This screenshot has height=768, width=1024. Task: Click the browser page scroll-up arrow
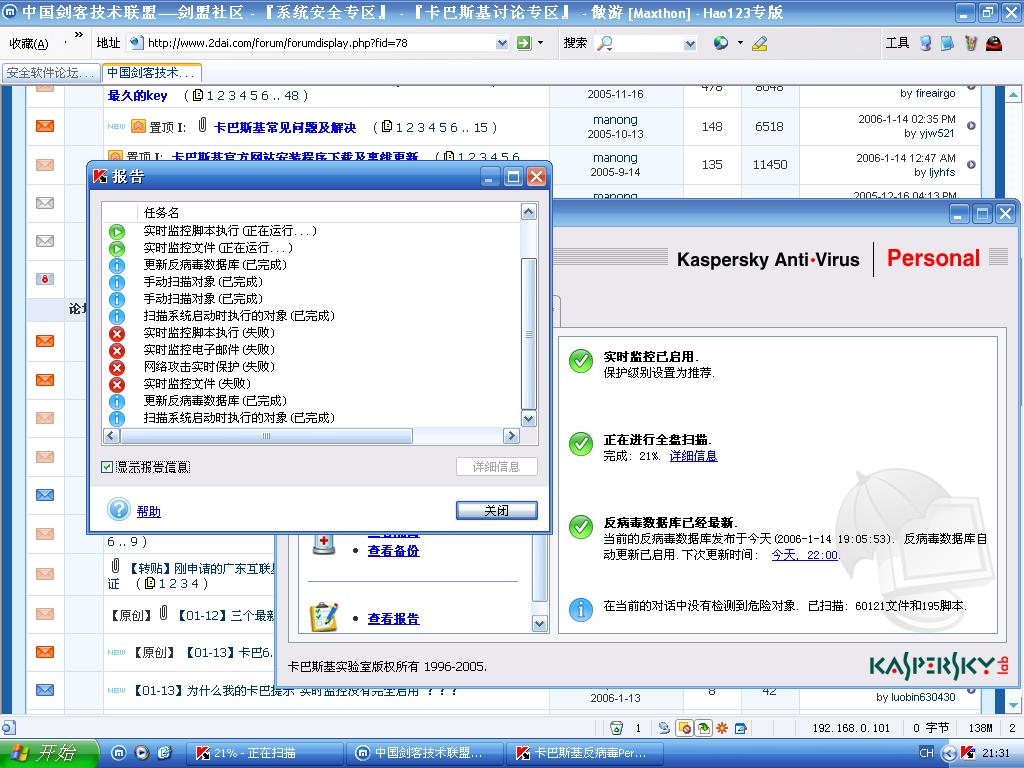(x=1013, y=95)
